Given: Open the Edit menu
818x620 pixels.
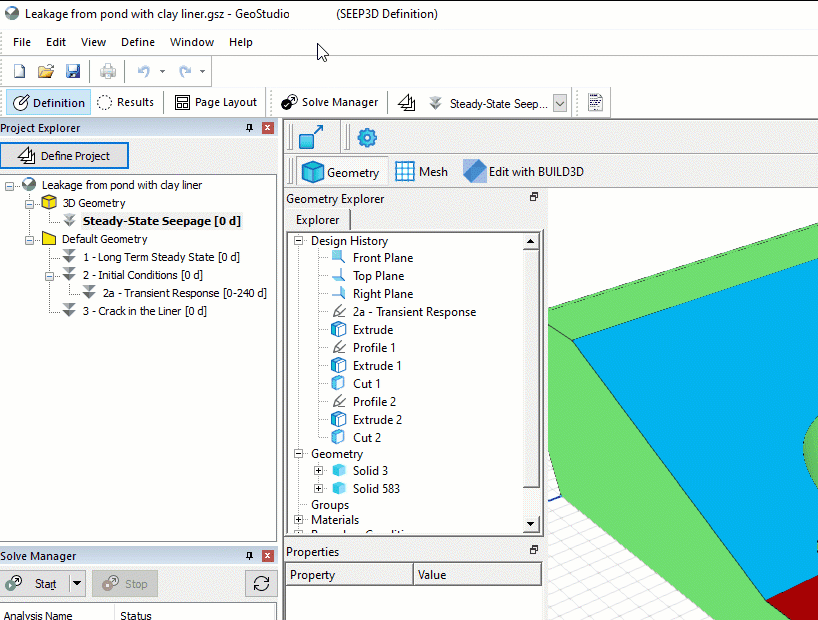Looking at the screenshot, I should coord(56,42).
